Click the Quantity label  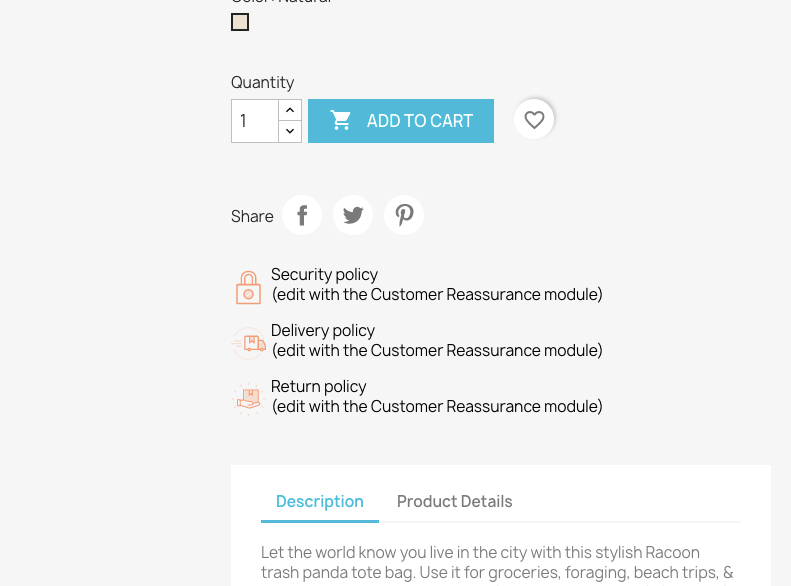point(262,82)
